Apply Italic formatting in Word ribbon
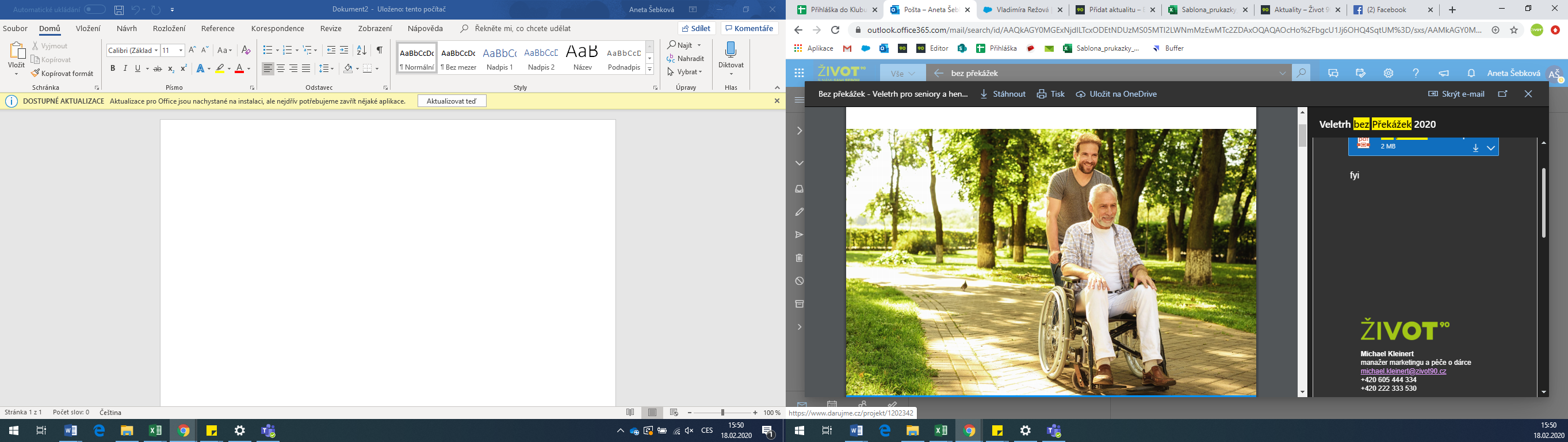 pyautogui.click(x=125, y=69)
